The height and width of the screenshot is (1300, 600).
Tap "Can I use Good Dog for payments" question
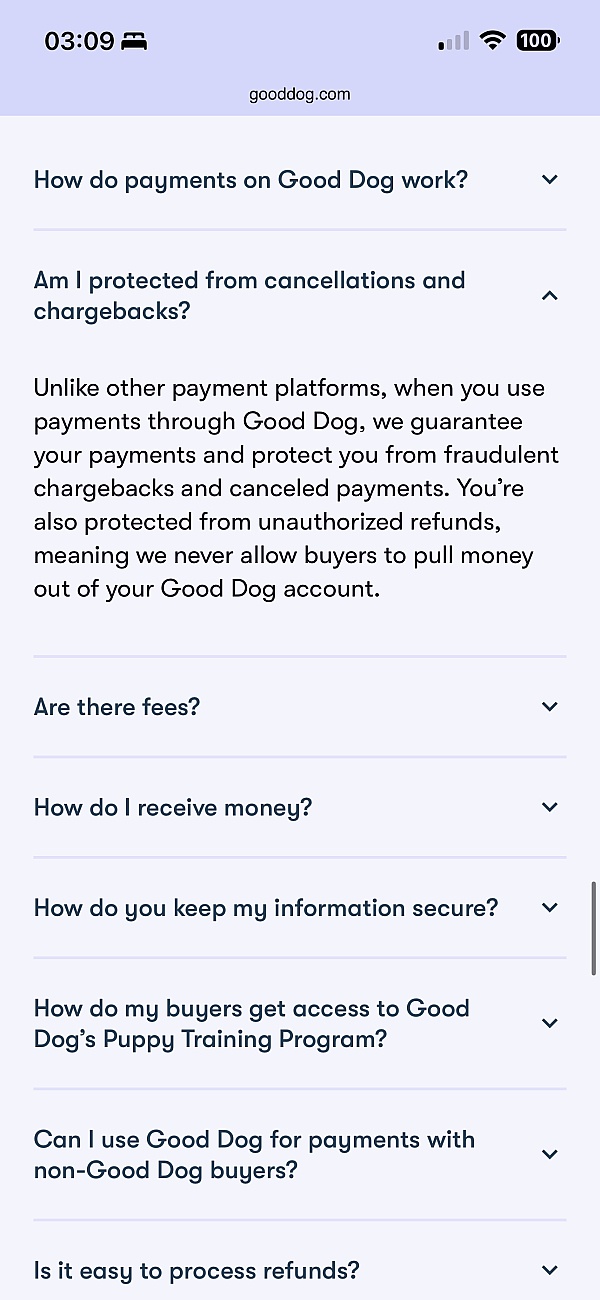[254, 1154]
